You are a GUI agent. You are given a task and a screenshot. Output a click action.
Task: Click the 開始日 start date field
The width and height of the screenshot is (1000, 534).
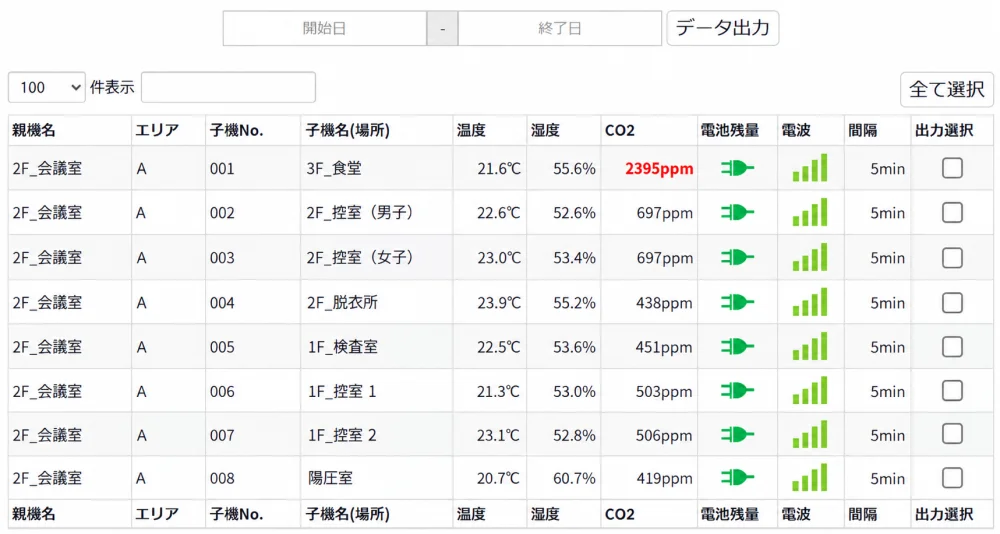pyautogui.click(x=325, y=28)
